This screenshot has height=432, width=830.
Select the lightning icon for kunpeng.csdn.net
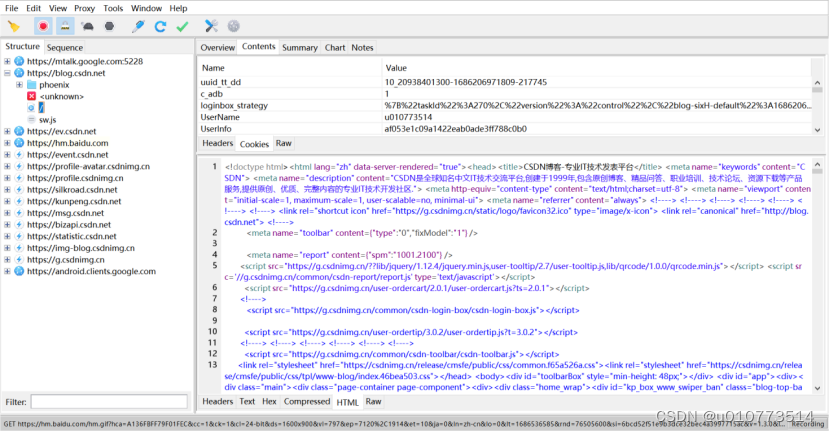click(x=19, y=201)
